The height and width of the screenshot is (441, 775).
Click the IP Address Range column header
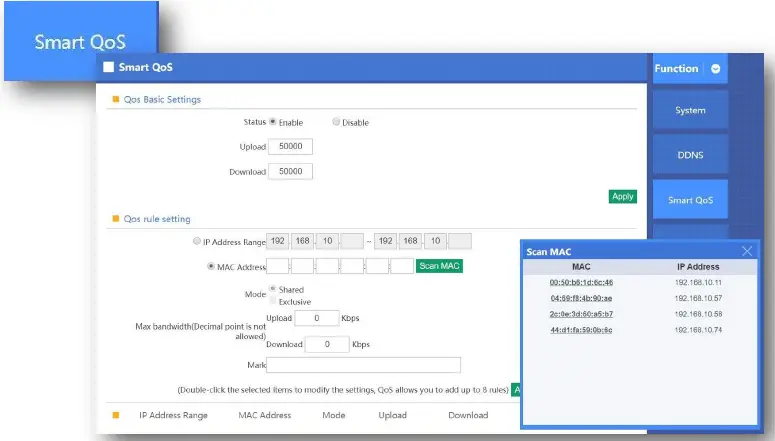(173, 415)
